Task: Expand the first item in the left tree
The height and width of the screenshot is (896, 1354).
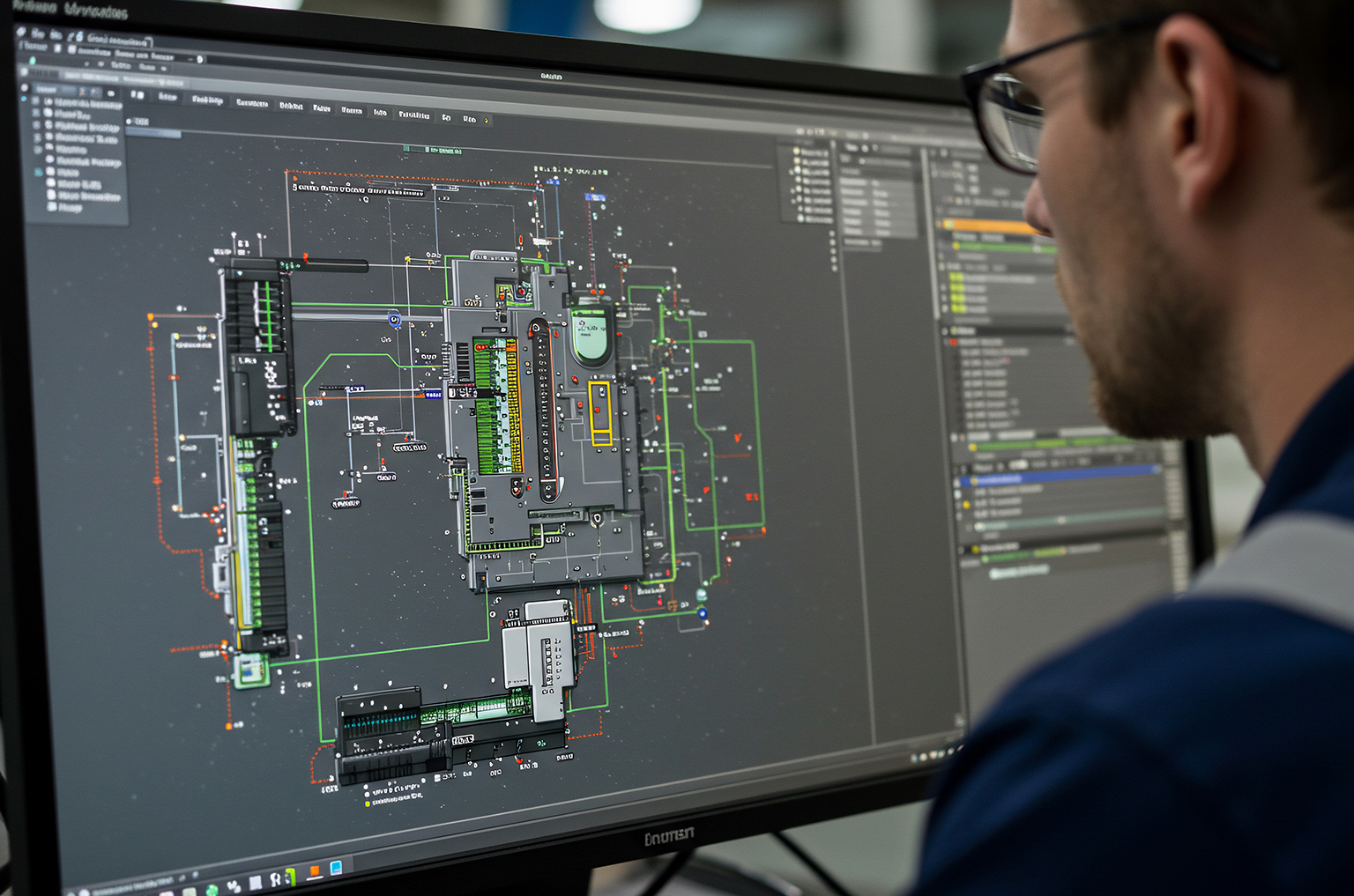Action: coord(49,102)
